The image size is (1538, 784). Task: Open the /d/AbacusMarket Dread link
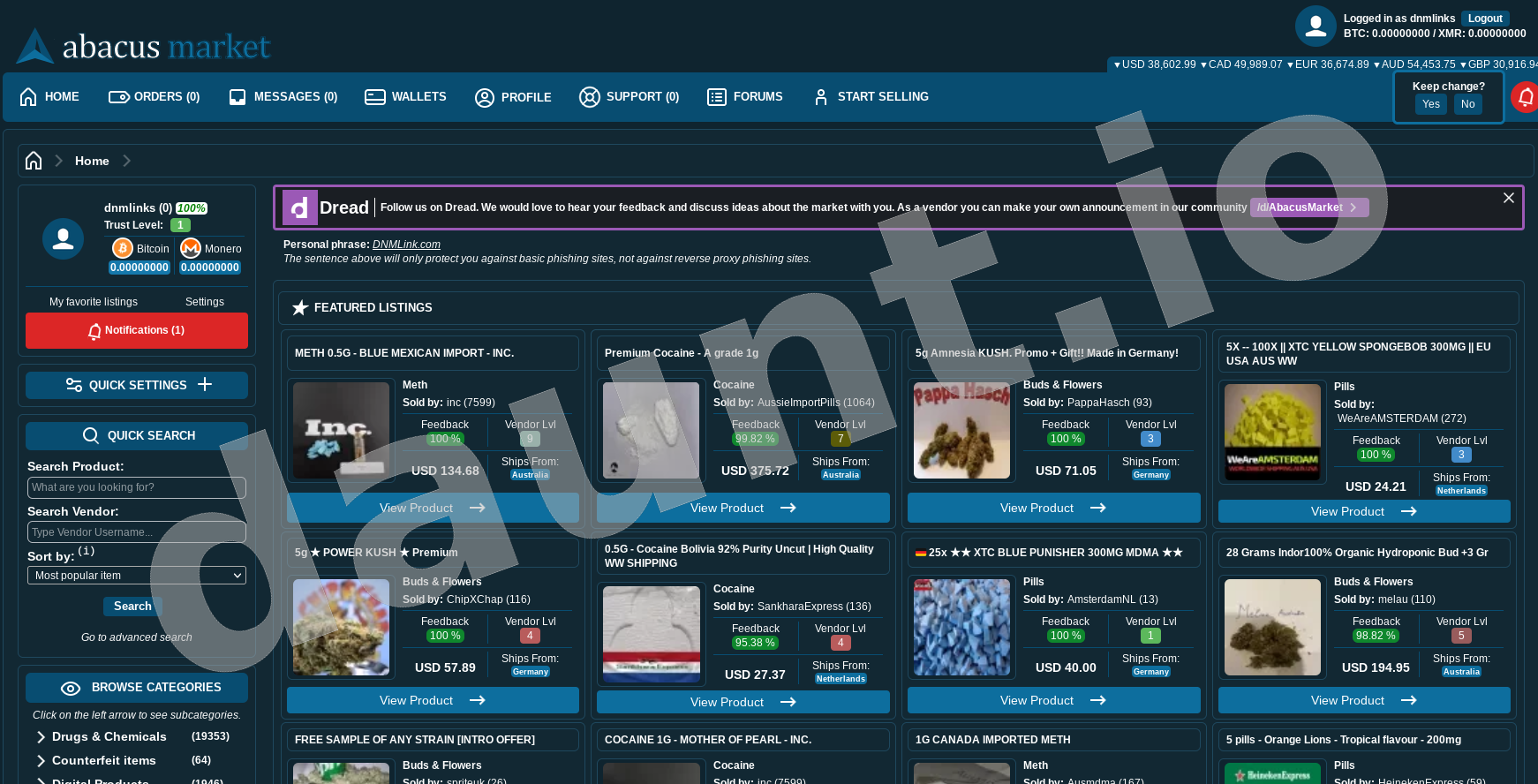[1309, 207]
